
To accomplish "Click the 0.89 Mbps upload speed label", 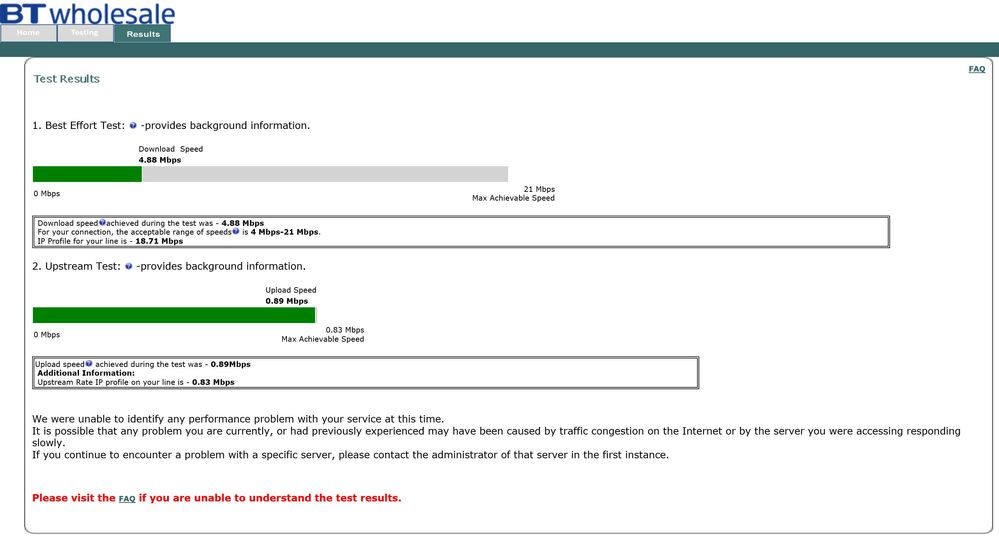I will pos(287,301).
